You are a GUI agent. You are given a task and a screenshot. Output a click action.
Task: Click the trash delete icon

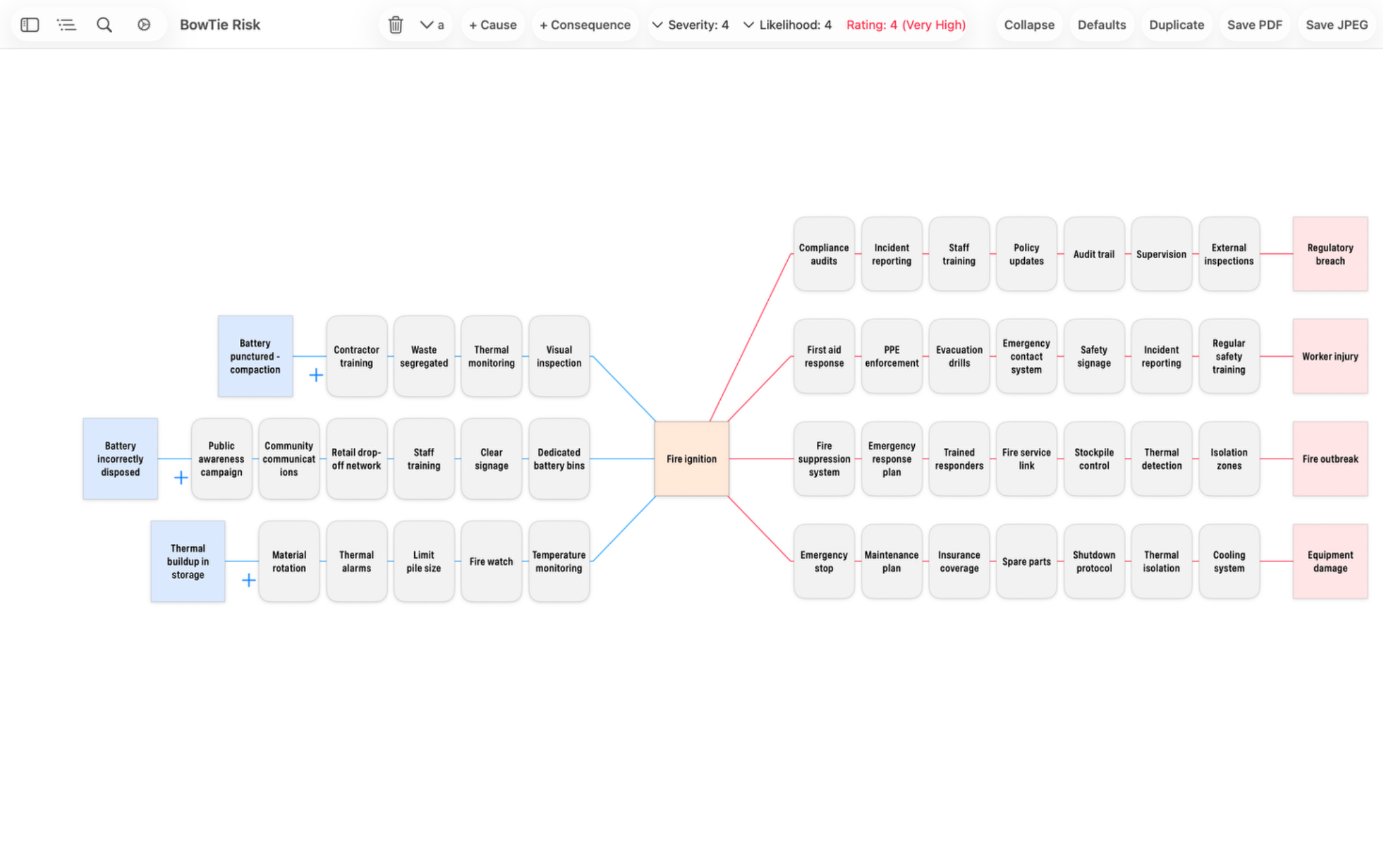pos(396,25)
